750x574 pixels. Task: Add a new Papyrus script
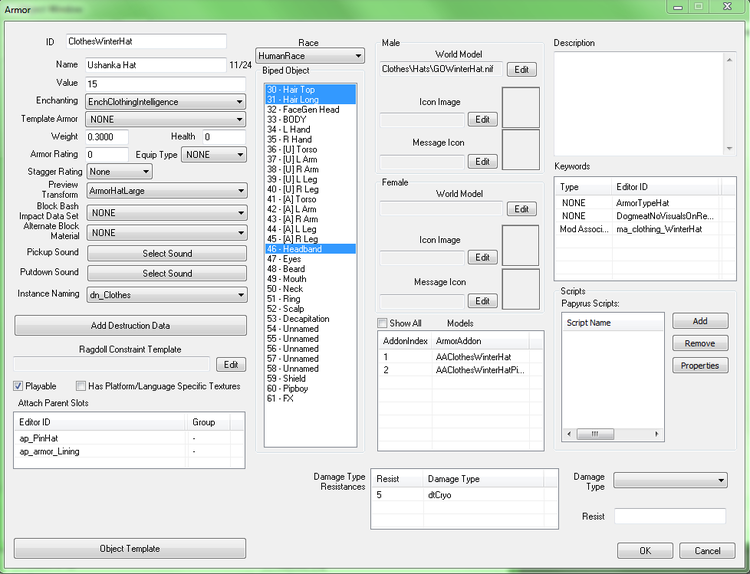(x=699, y=321)
